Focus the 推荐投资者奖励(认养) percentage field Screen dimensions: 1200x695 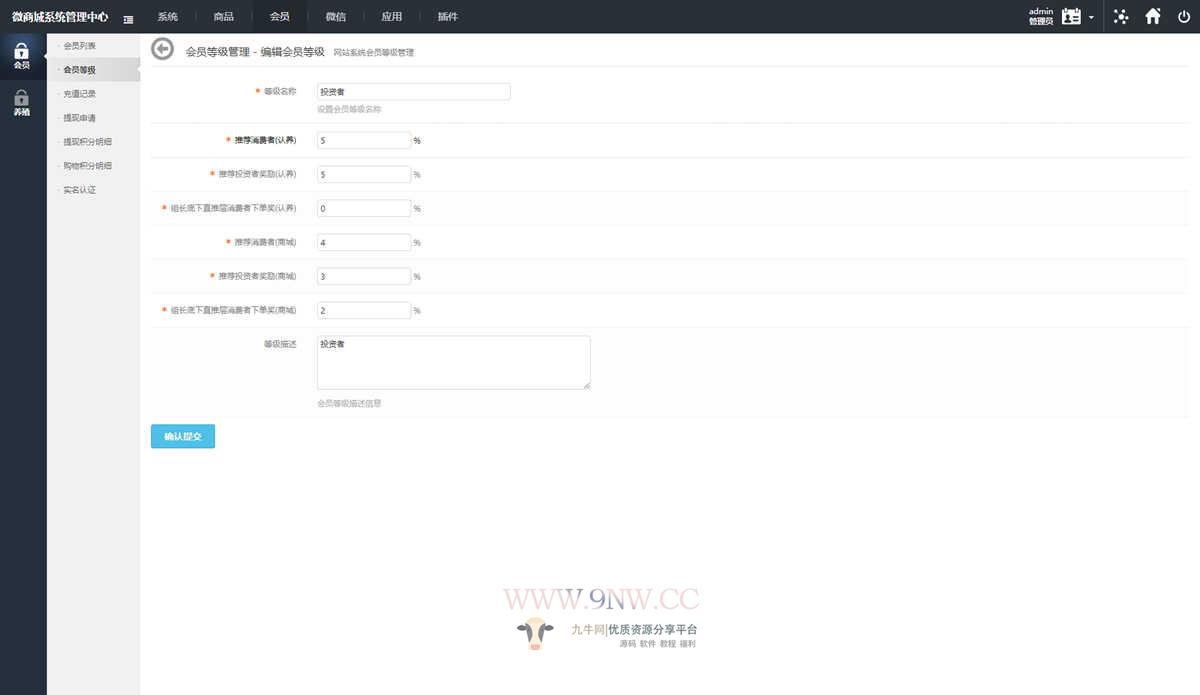(364, 174)
